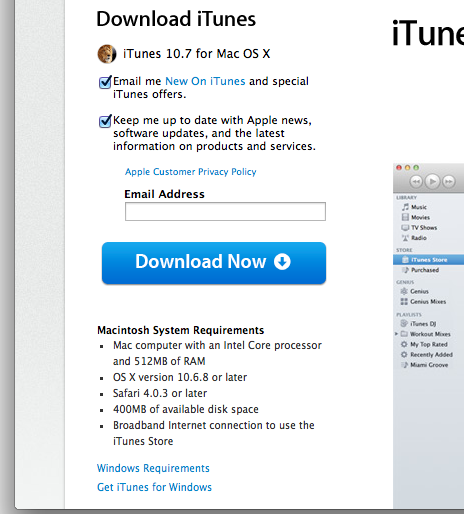Open the Windows Requirements link

pos(153,468)
